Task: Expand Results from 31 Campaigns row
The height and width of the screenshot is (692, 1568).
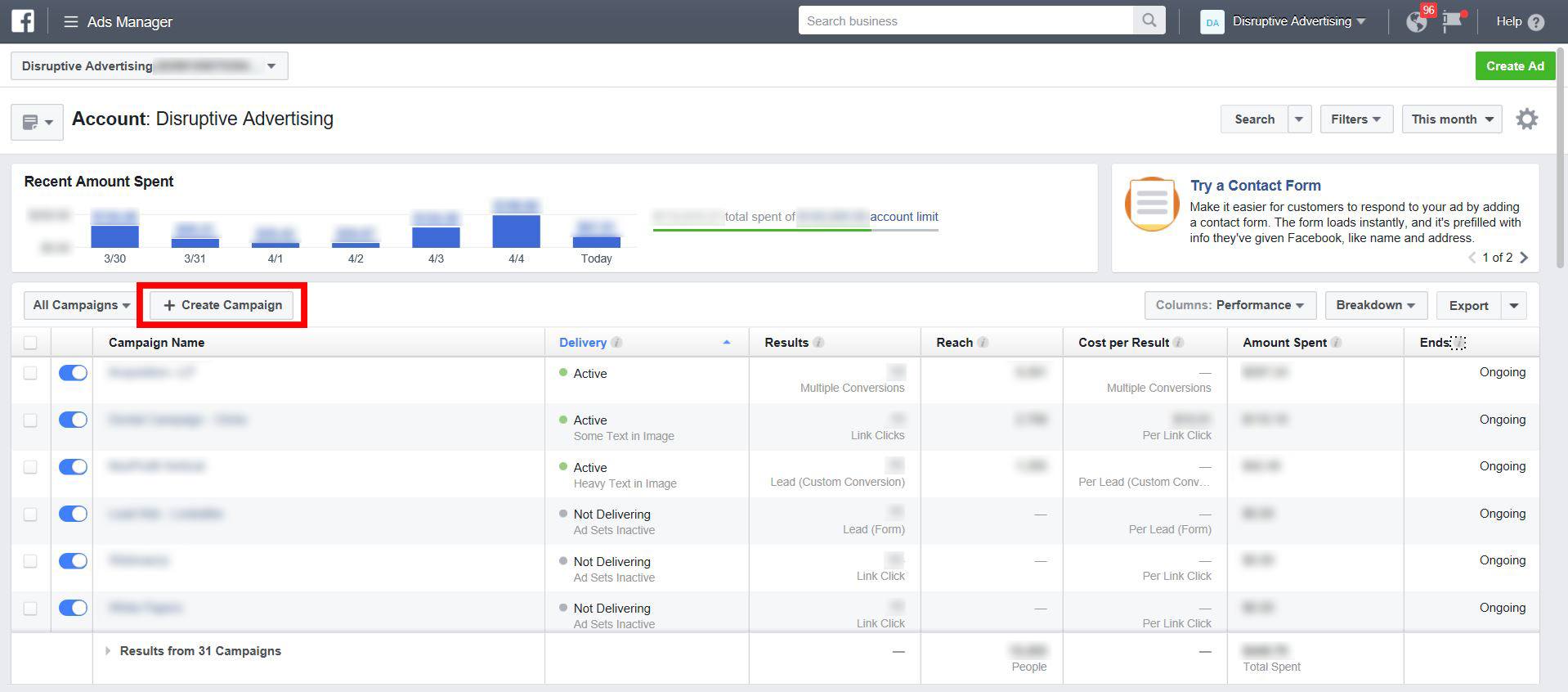Action: click(x=107, y=651)
